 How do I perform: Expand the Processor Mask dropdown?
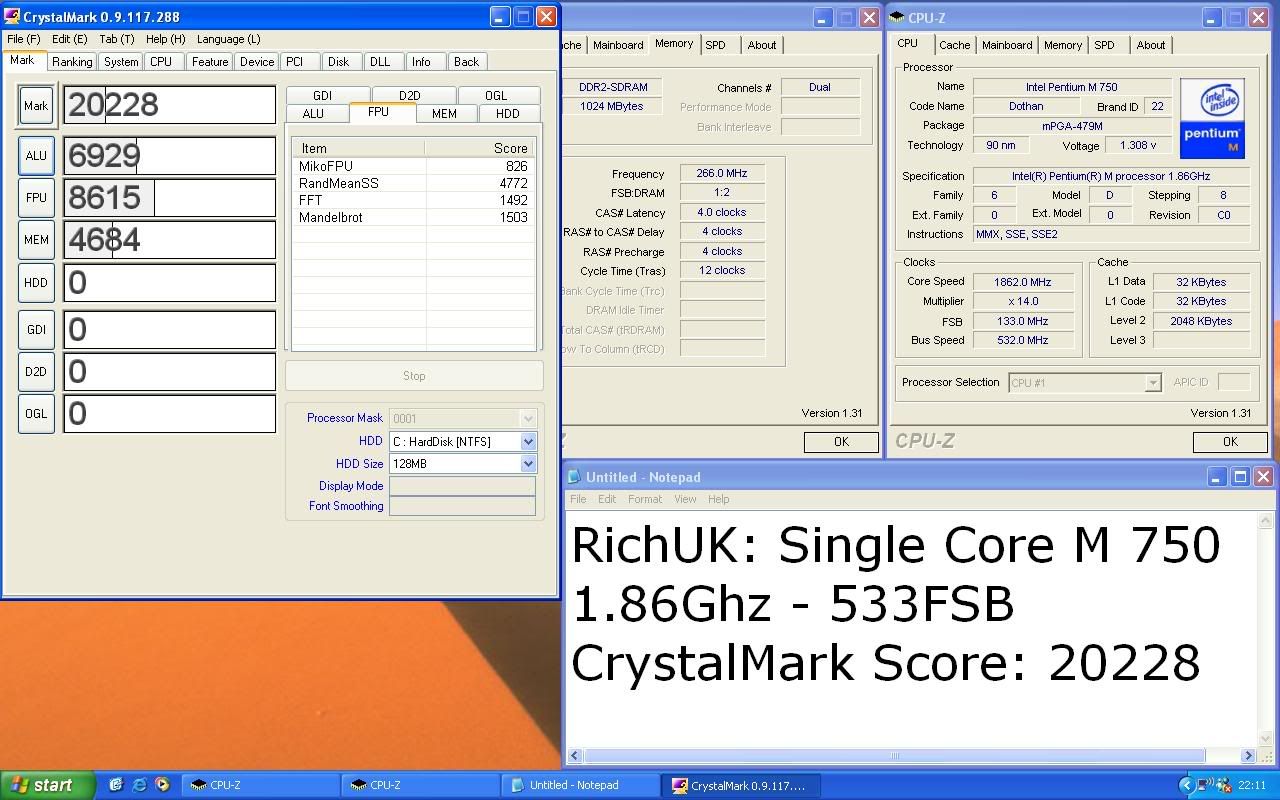point(528,419)
